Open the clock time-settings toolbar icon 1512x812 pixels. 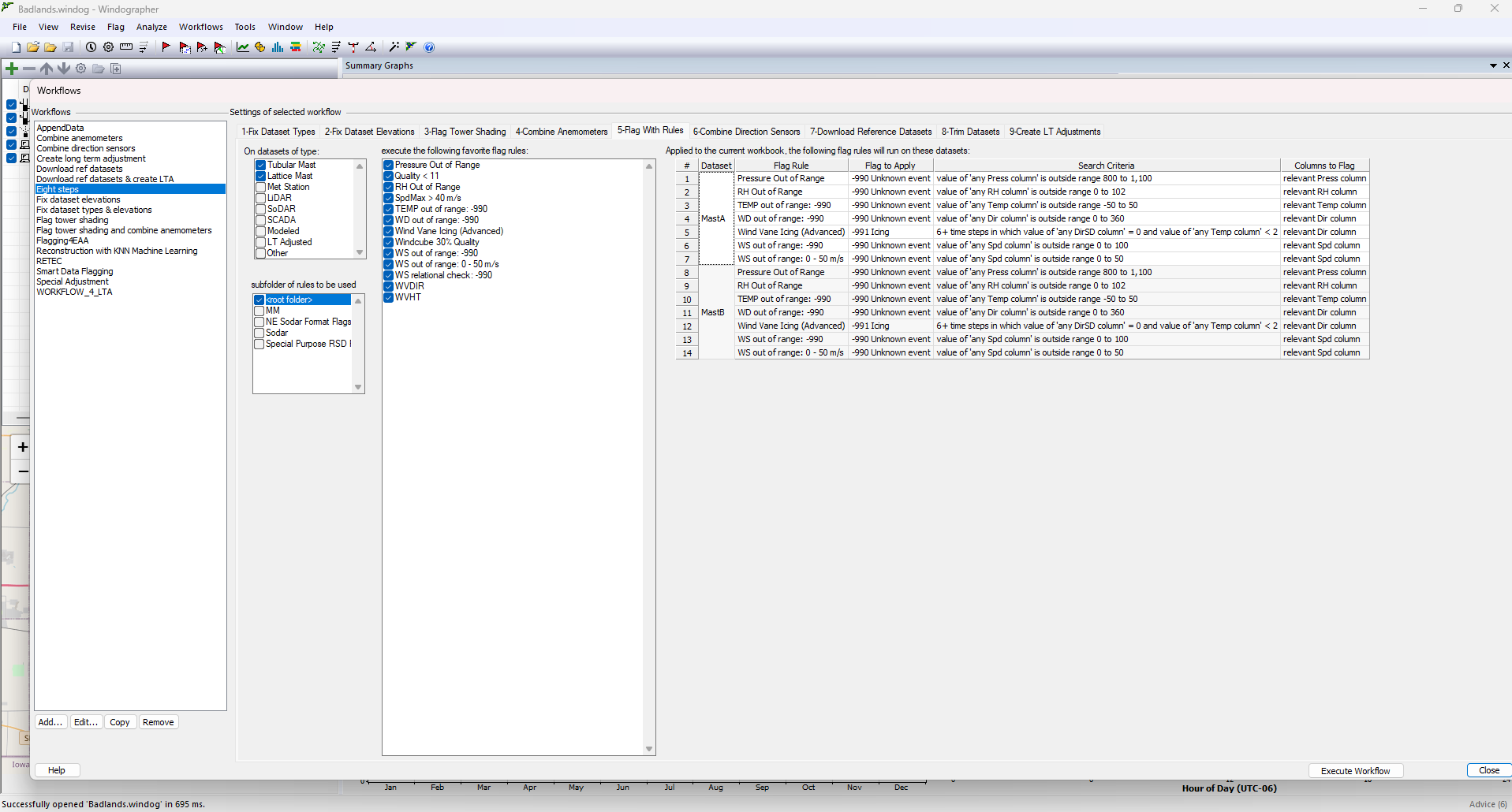tap(91, 47)
